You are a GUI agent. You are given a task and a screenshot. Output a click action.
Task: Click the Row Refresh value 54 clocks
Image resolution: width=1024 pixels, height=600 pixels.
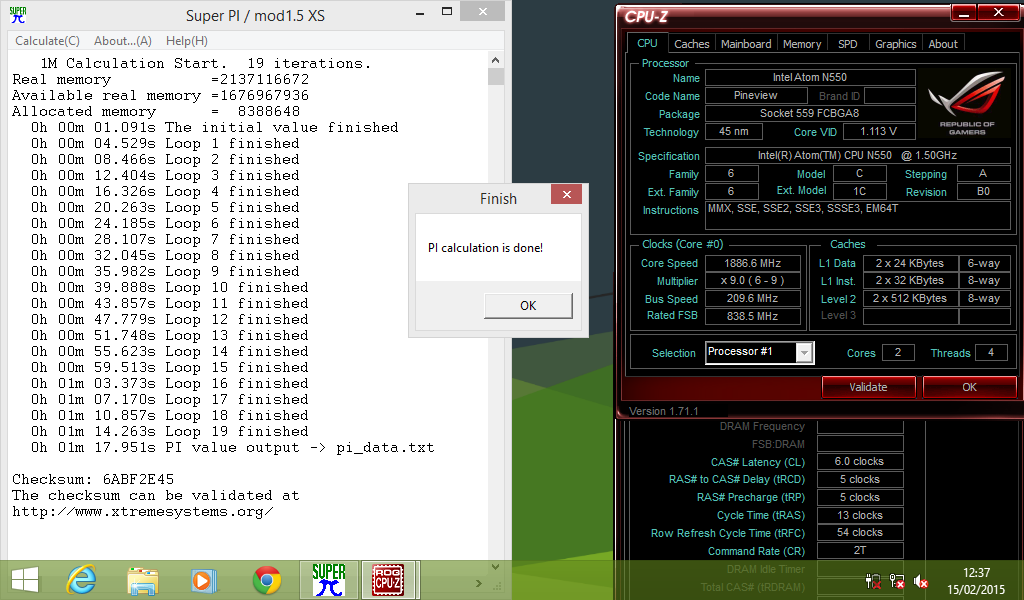click(x=860, y=533)
